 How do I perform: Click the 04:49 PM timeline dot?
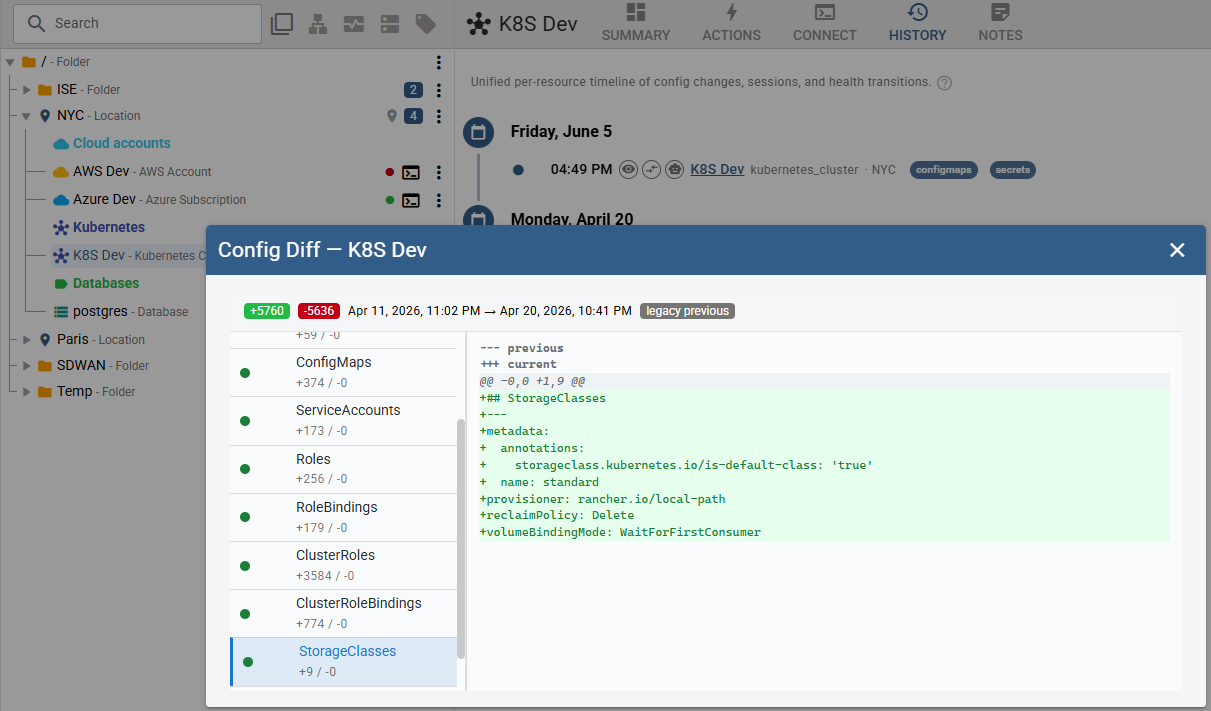coord(518,170)
